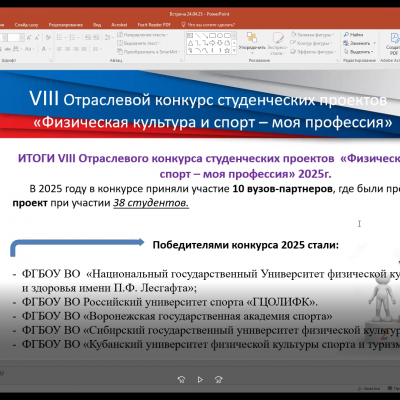400x400 pixels.
Task: Increase font size with the larger A button
Action: 29,37
